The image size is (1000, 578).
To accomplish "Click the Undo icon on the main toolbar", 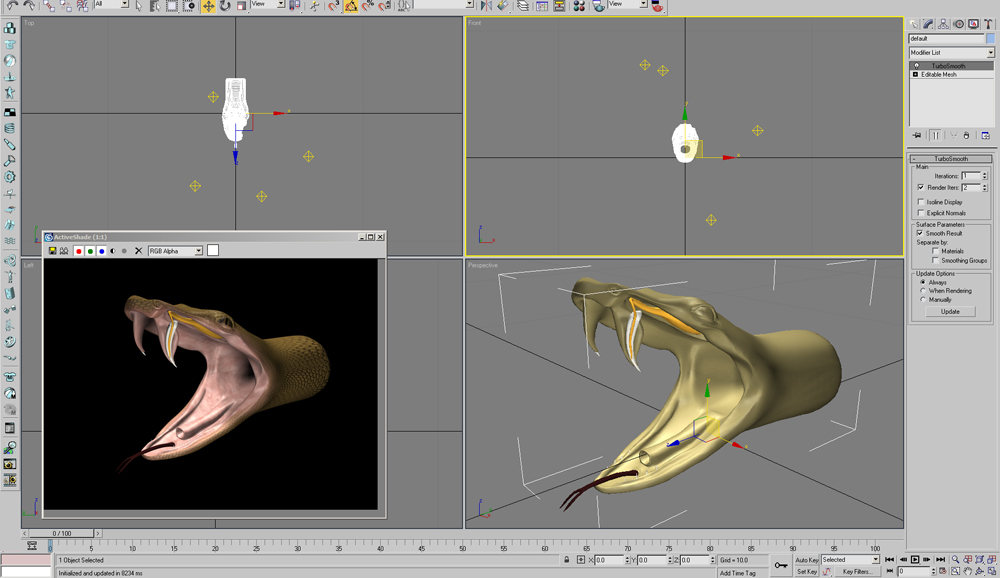I will coord(13,5).
